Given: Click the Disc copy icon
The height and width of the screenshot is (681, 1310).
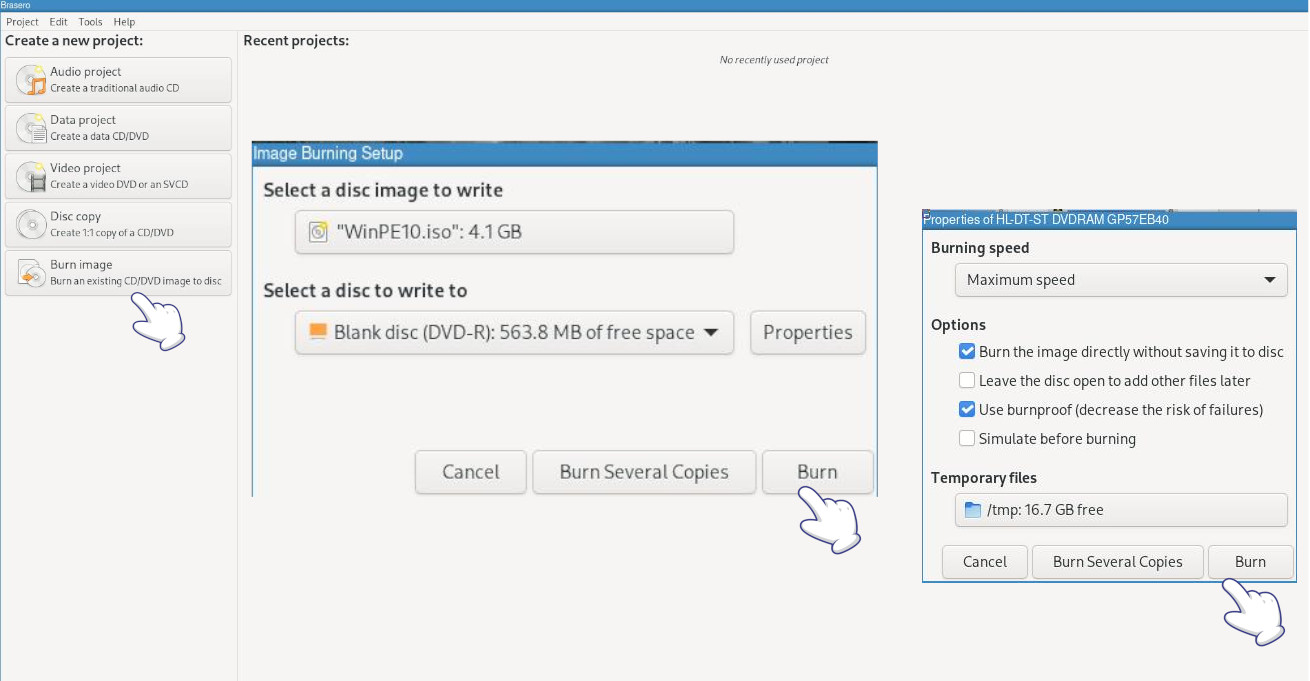Looking at the screenshot, I should (32, 225).
